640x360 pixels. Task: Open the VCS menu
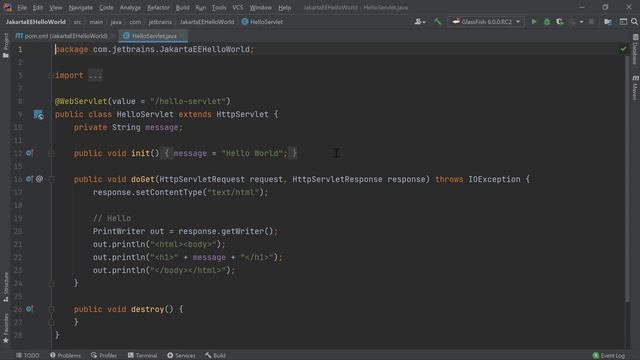238,7
